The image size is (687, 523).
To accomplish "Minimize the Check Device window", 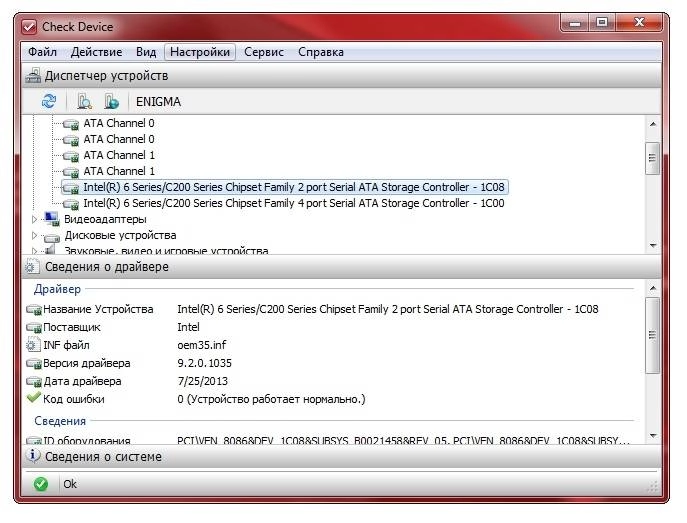I will point(574,23).
